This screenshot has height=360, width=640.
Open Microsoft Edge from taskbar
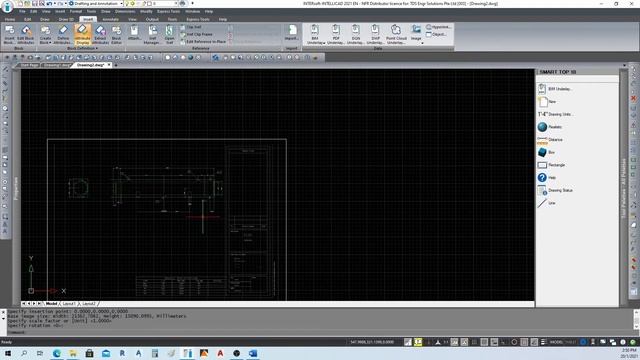(56, 353)
